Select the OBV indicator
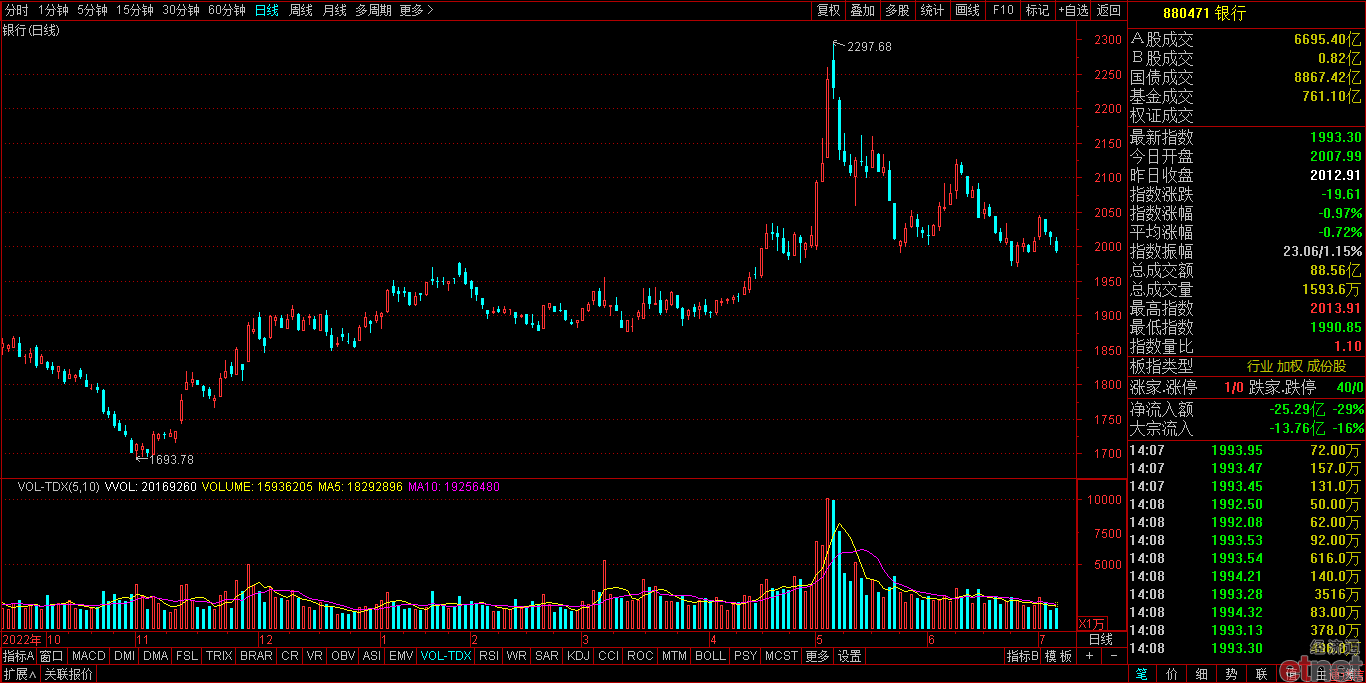 point(343,656)
